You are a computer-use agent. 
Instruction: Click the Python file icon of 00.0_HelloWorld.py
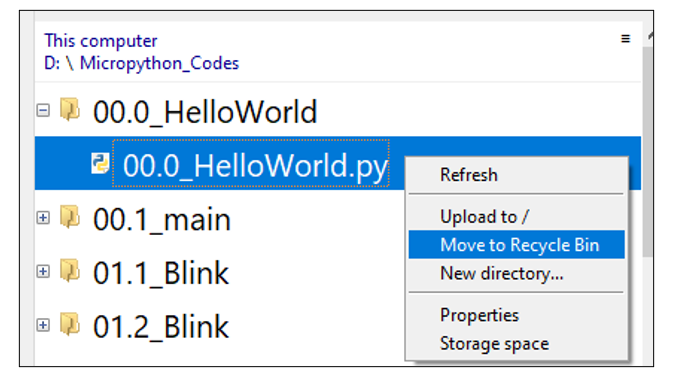tap(100, 163)
